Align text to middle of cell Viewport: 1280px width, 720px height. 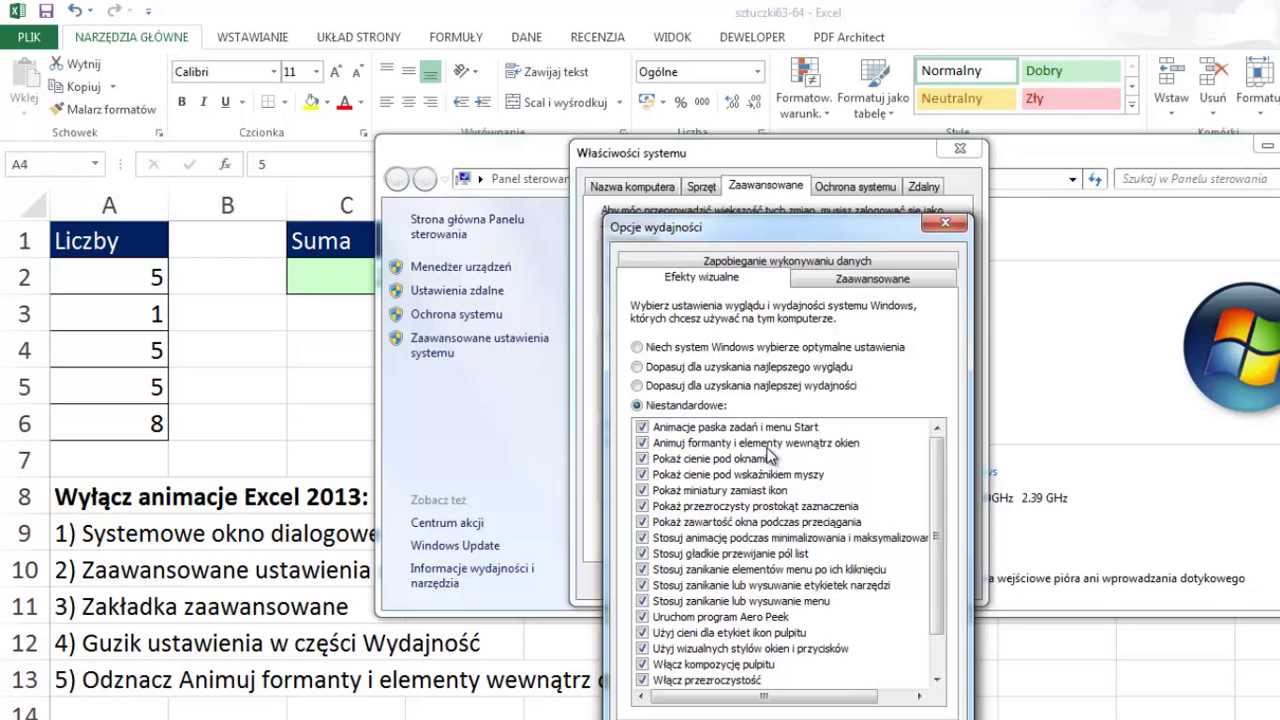(x=409, y=72)
